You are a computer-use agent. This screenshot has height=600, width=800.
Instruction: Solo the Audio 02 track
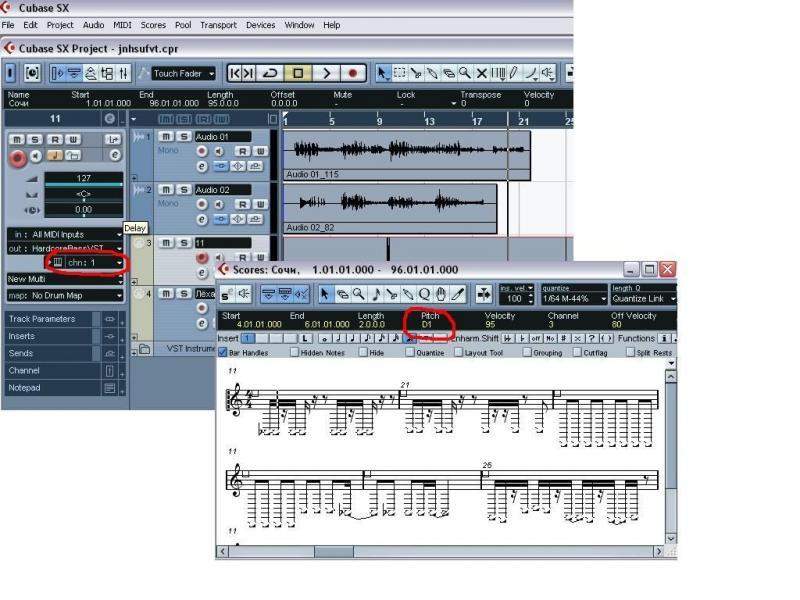coord(184,190)
